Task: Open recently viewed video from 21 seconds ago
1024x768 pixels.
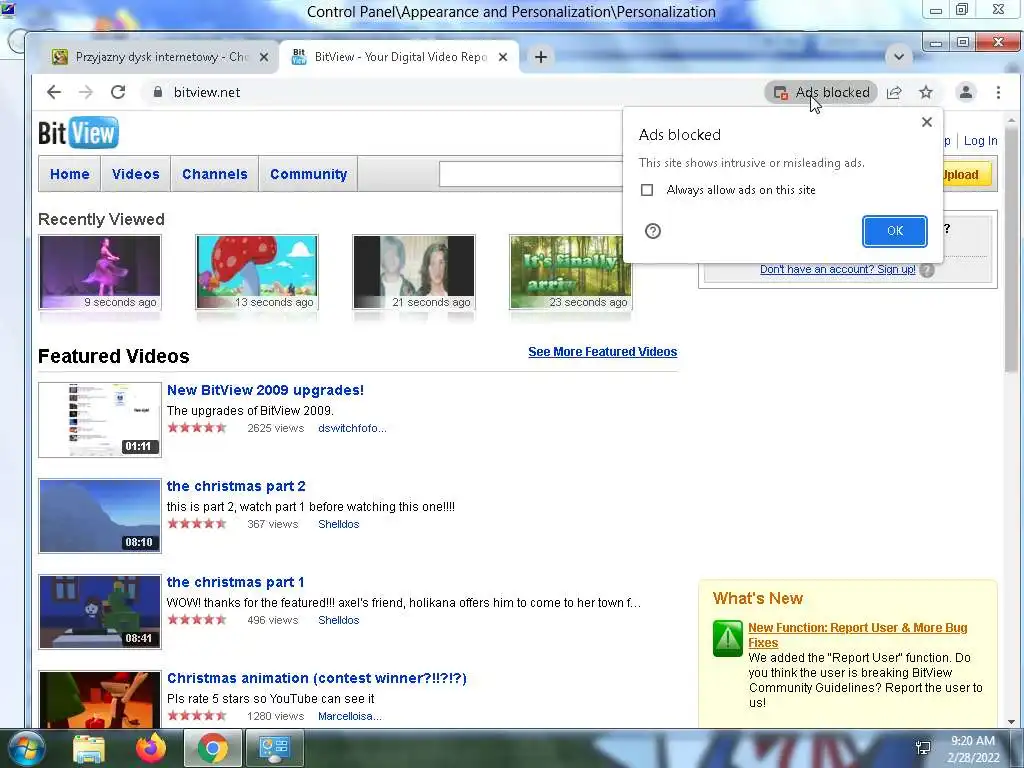Action: pos(414,272)
